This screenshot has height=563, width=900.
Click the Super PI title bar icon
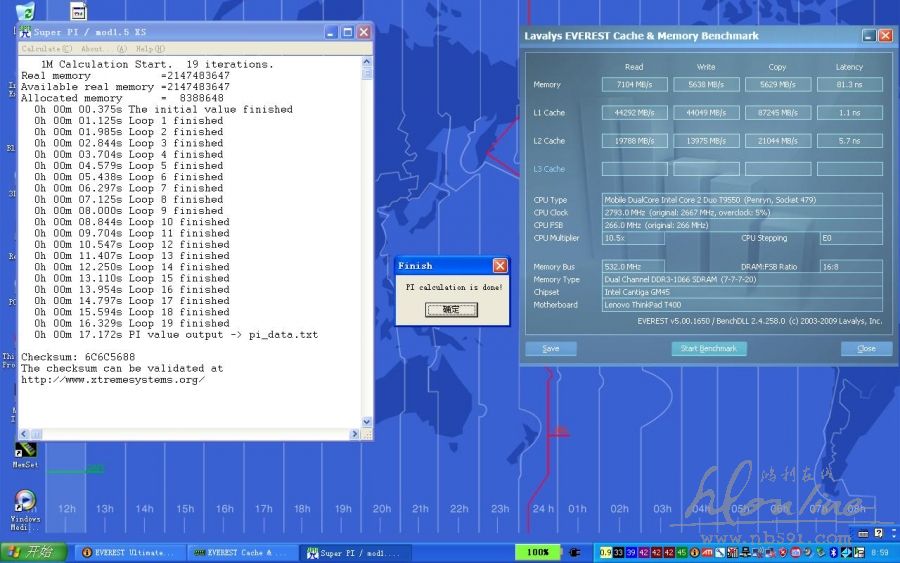[26, 32]
